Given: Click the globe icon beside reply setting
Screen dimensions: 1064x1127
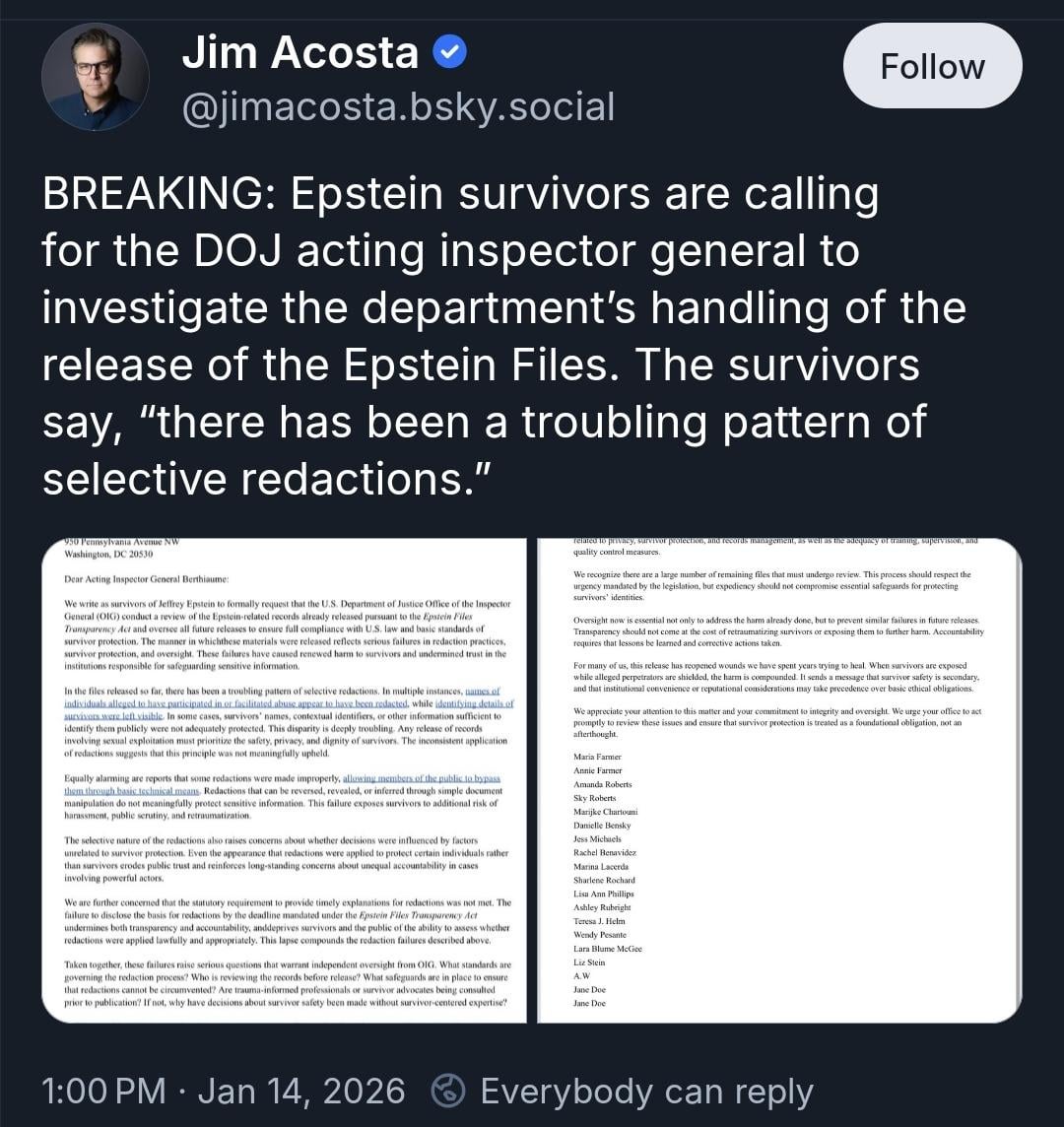Looking at the screenshot, I should pyautogui.click(x=449, y=1091).
